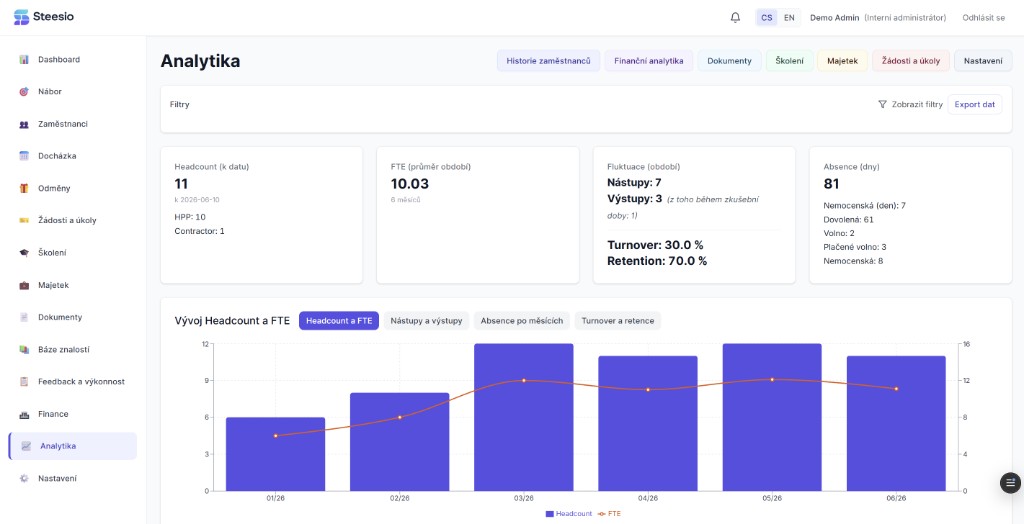This screenshot has width=1024, height=524.
Task: Log out via Odhlásit se
Action: coord(984,18)
